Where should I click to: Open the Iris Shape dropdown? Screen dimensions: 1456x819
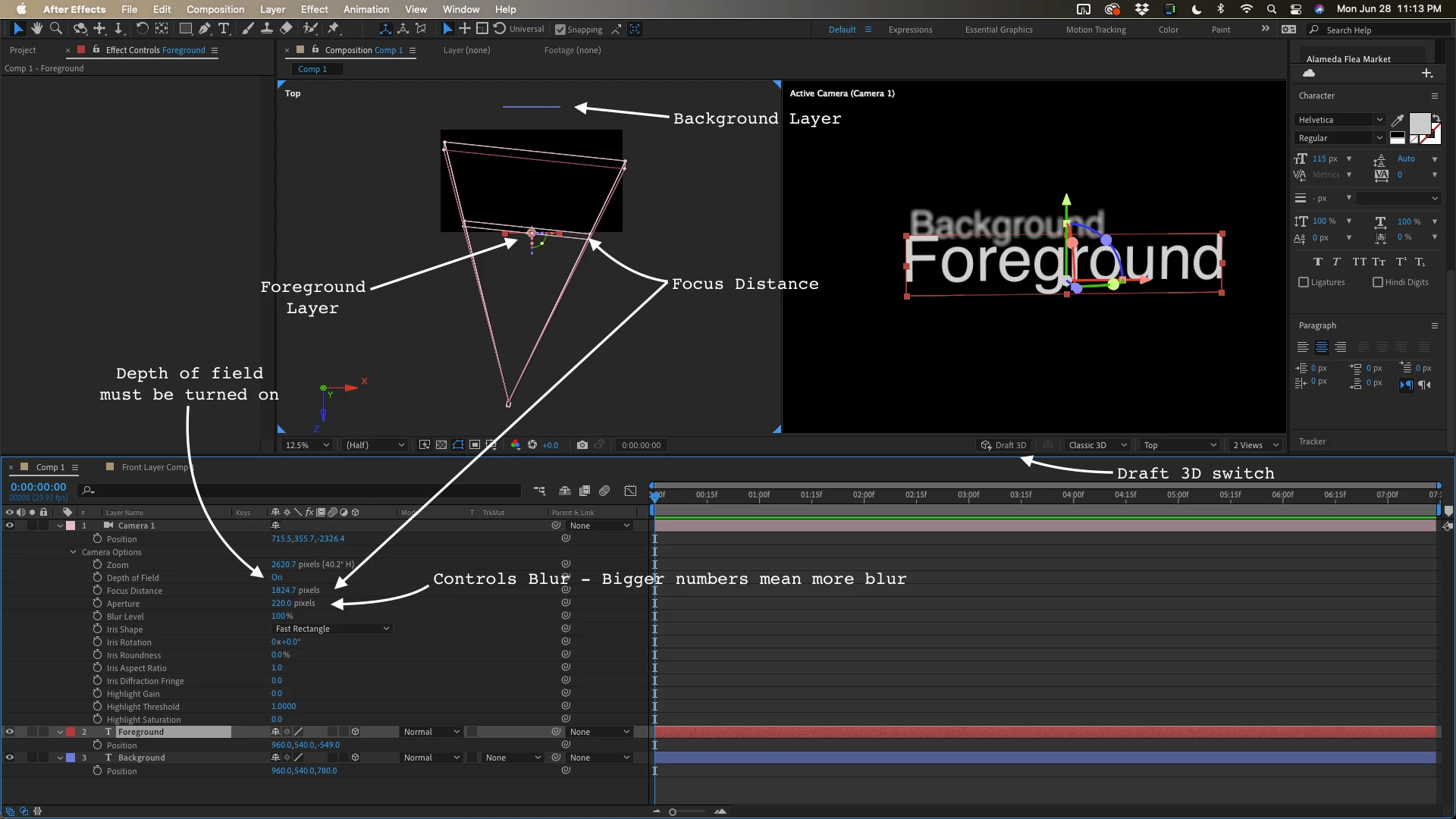(331, 629)
